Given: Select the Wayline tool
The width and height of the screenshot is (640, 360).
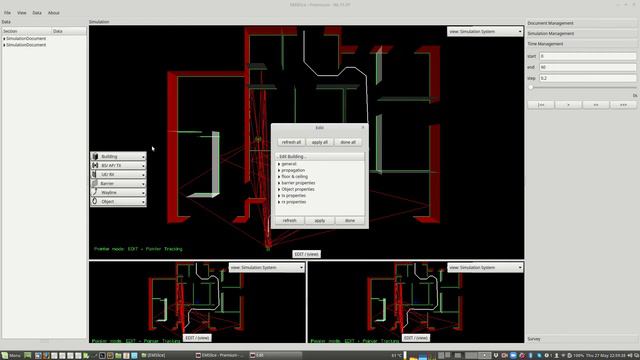Looking at the screenshot, I should 118,192.
